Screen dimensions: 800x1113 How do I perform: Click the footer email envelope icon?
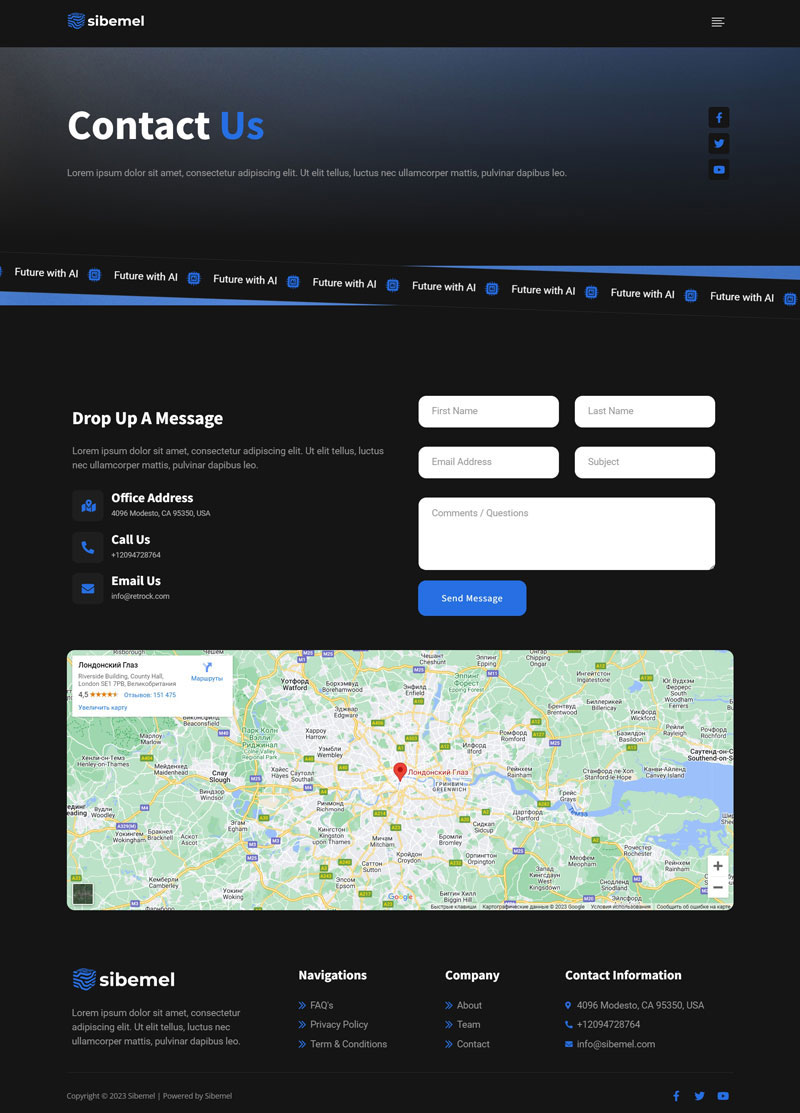tap(569, 1044)
